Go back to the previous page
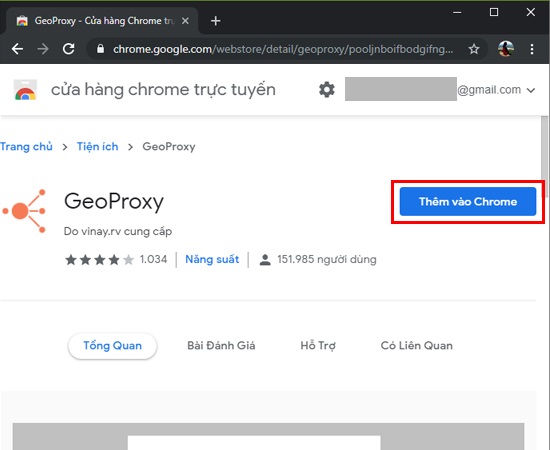 [17, 49]
